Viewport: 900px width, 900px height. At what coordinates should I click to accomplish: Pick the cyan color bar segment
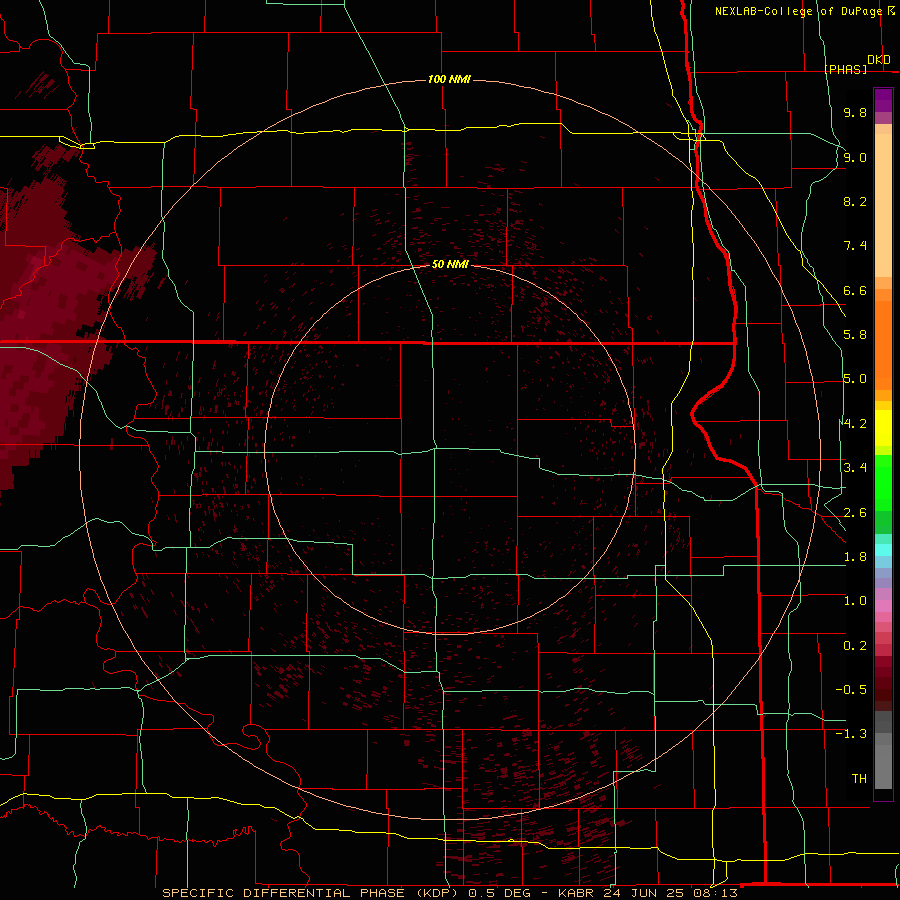coord(883,550)
